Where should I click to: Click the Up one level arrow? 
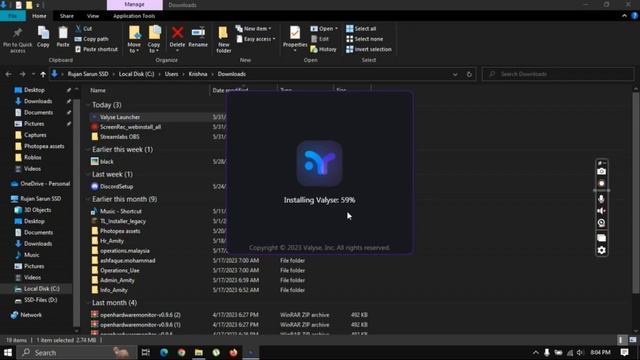(43, 74)
